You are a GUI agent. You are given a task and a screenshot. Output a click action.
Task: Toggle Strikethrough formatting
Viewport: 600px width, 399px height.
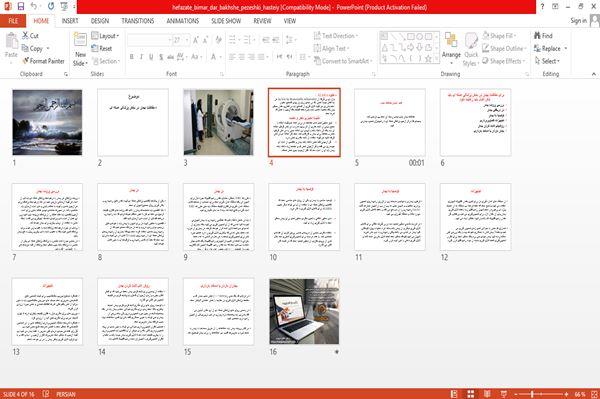click(x=171, y=57)
